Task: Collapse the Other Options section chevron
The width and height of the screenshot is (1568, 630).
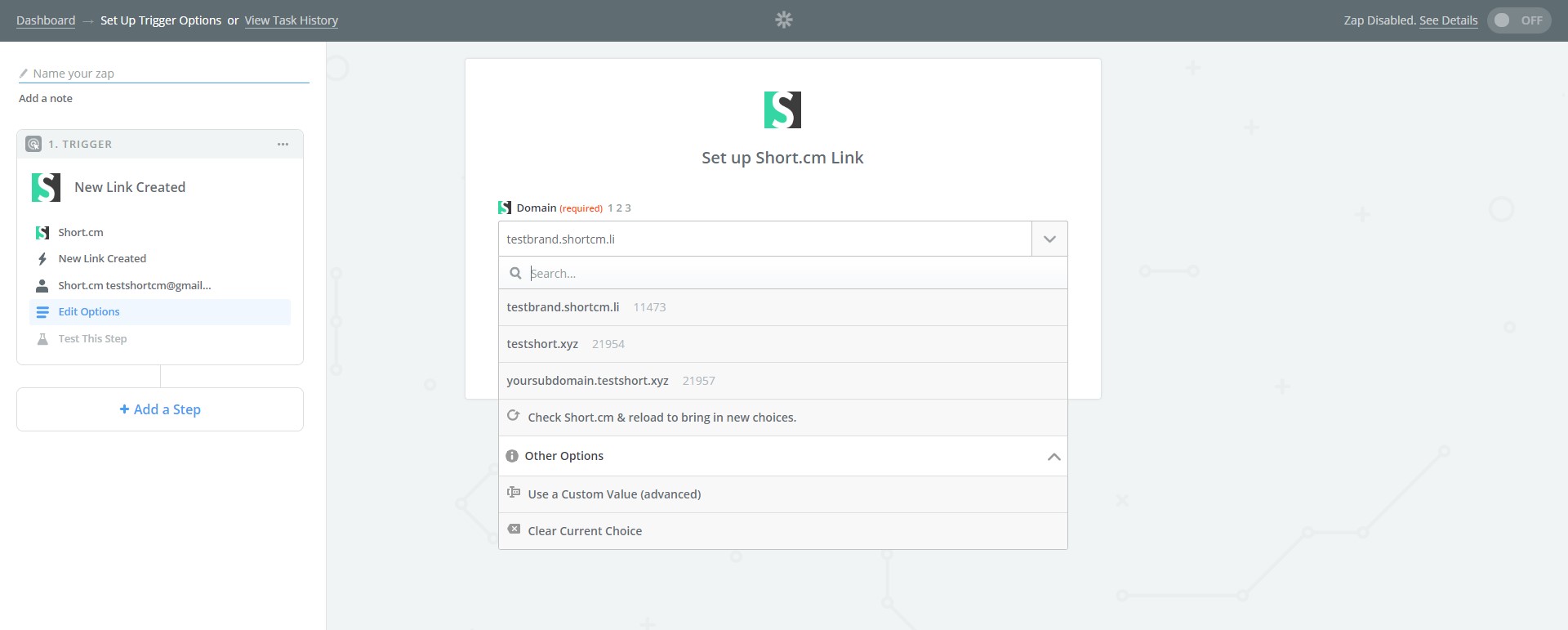Action: pos(1053,457)
